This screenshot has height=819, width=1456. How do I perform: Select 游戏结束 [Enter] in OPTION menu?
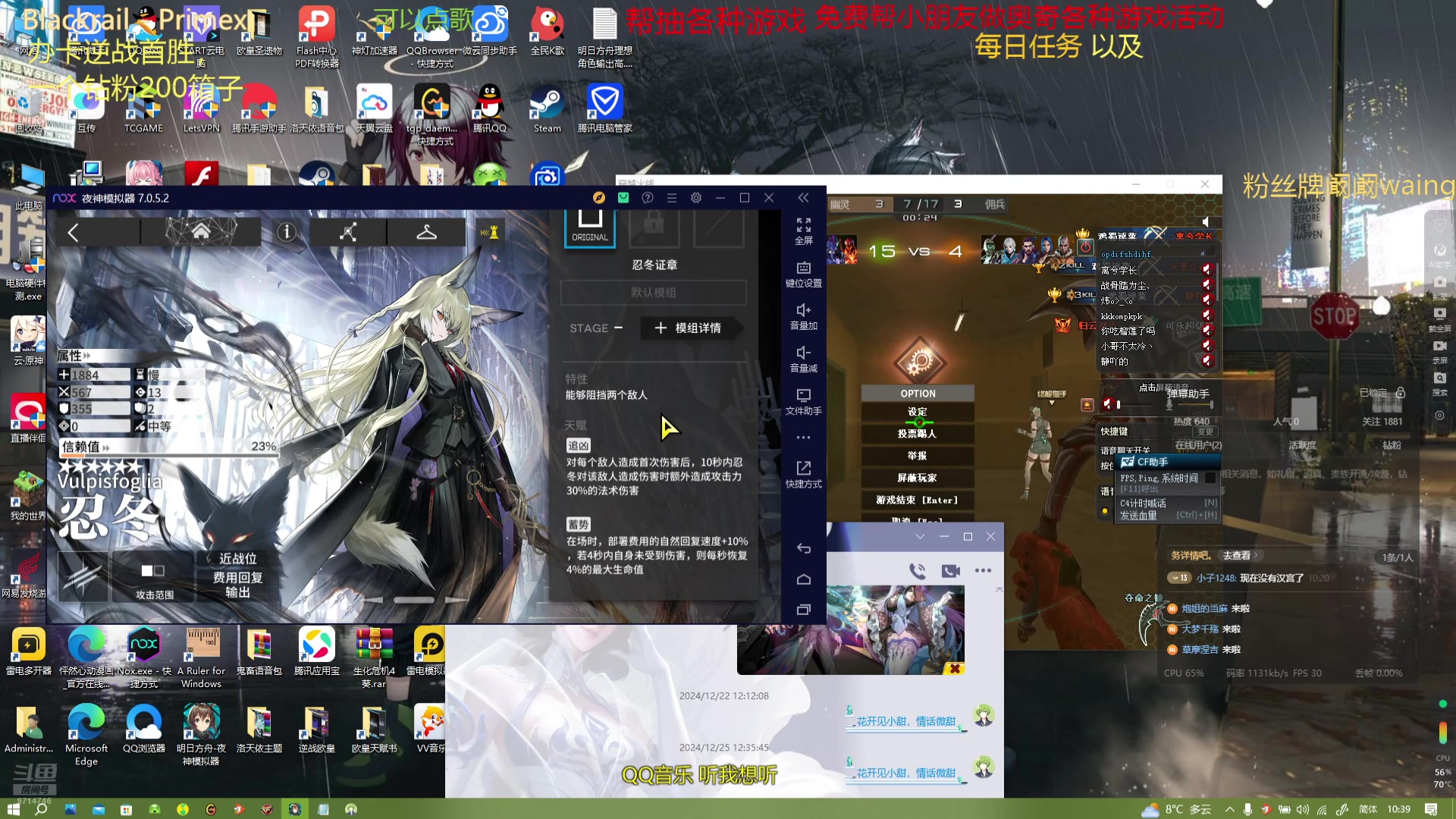(x=918, y=500)
